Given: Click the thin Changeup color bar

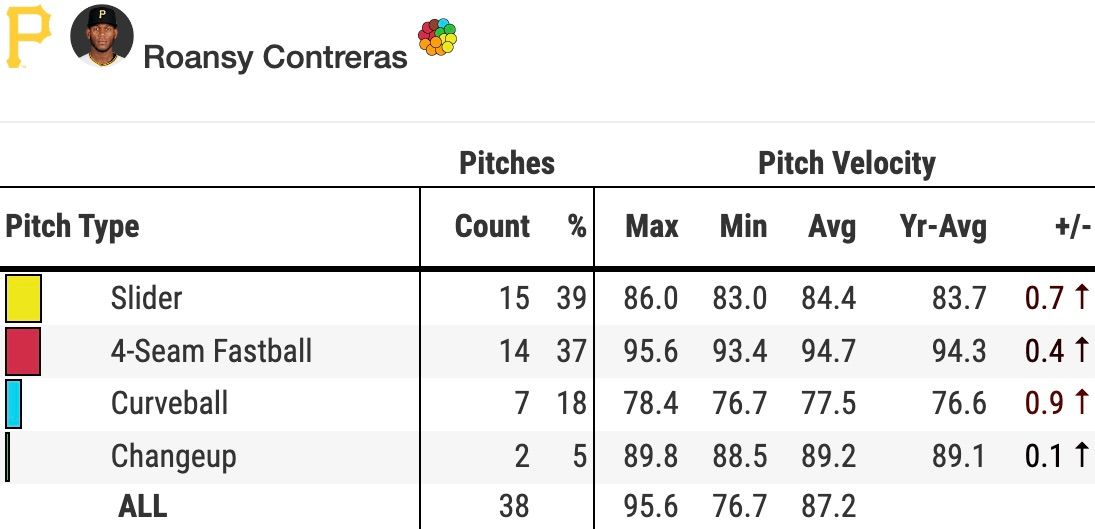Looking at the screenshot, I should 8,456.
